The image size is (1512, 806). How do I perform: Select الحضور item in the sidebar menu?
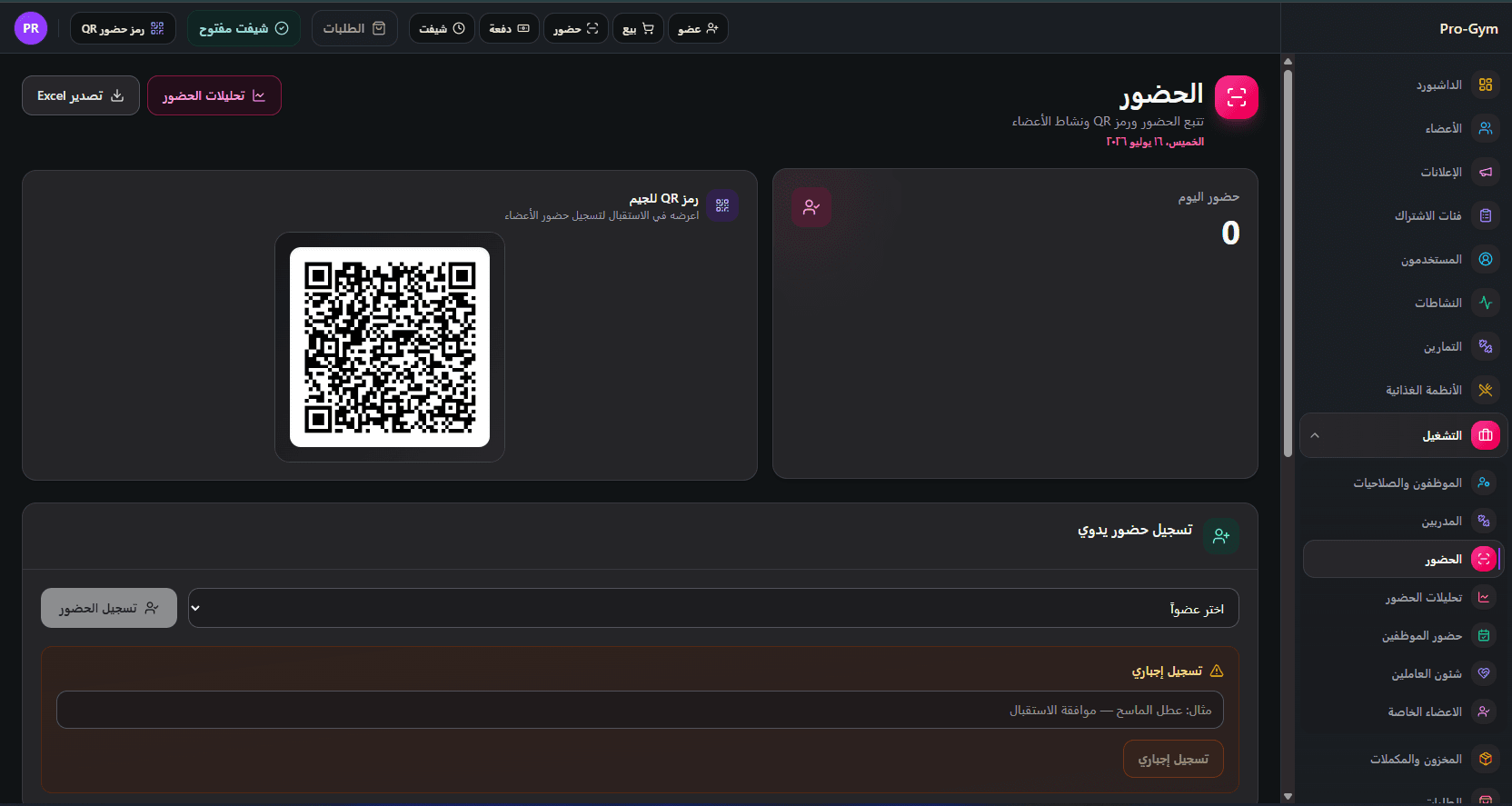[x=1402, y=559]
